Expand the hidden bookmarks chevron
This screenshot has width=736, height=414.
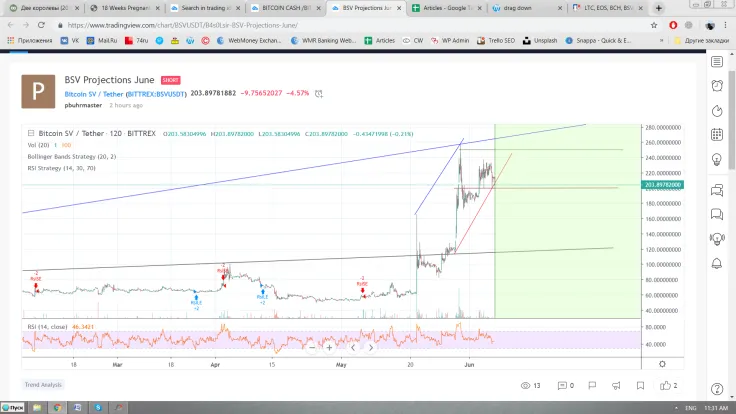click(661, 41)
